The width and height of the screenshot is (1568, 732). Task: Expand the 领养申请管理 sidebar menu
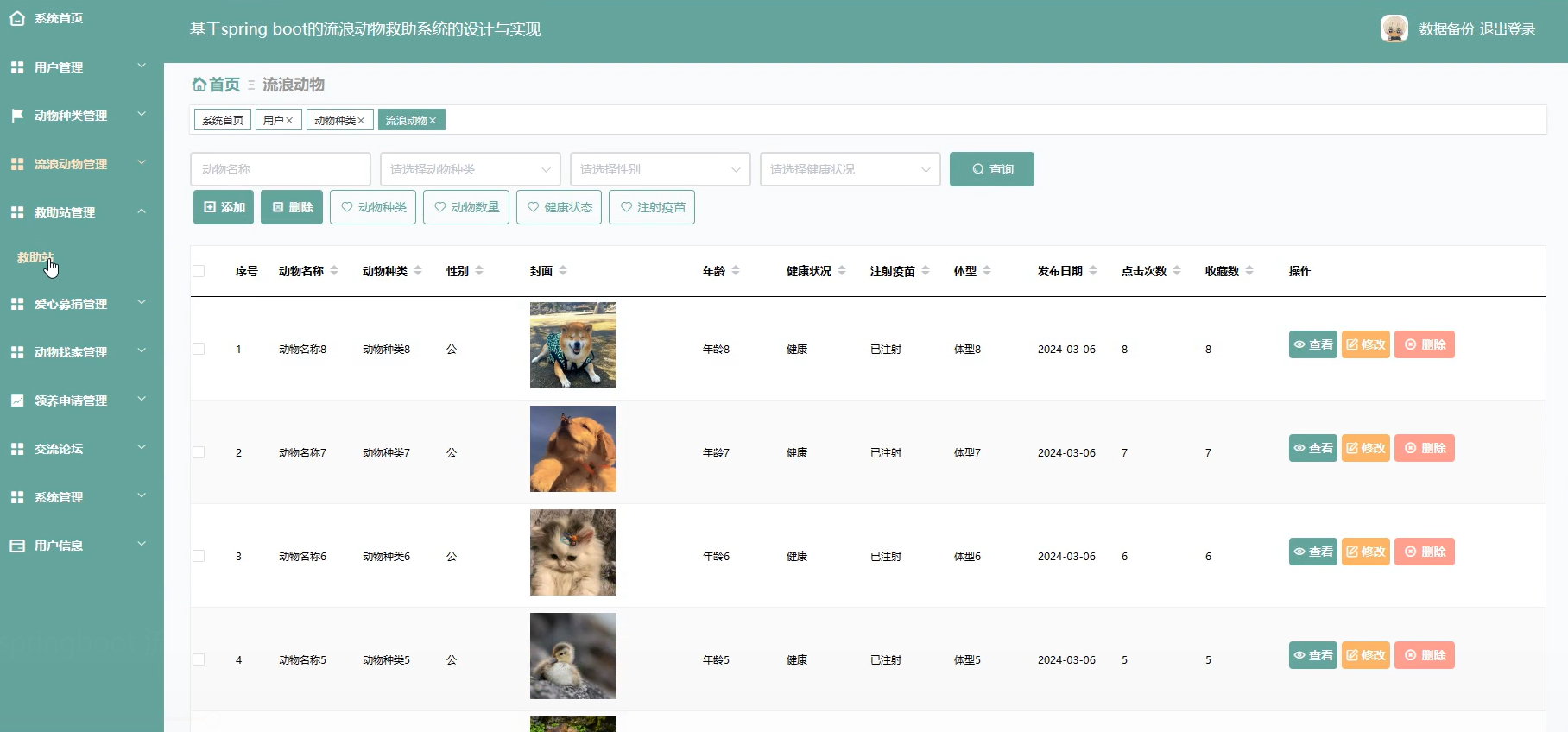(x=82, y=400)
